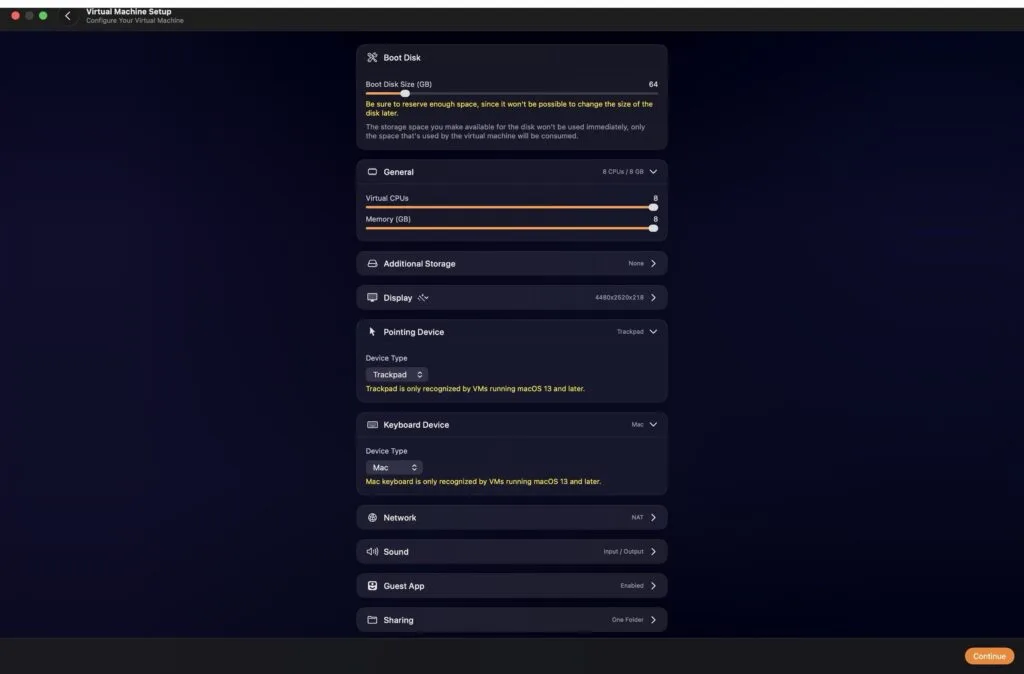Image resolution: width=1024 pixels, height=674 pixels.
Task: Click the Enabled value for Guest App
Action: 632,586
